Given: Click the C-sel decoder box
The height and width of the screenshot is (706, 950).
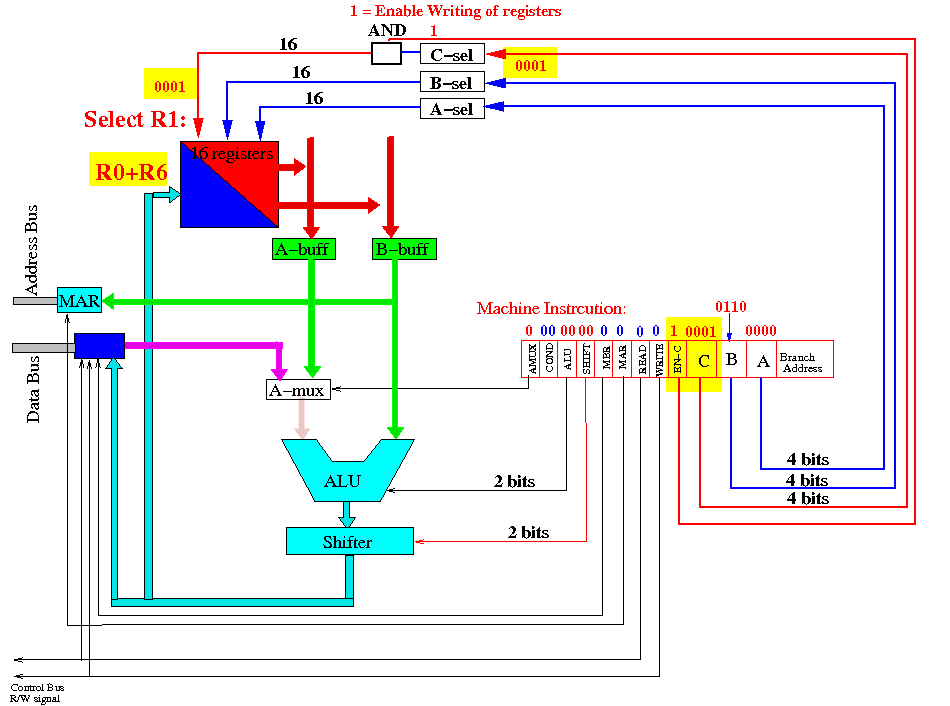Looking at the screenshot, I should [x=452, y=55].
